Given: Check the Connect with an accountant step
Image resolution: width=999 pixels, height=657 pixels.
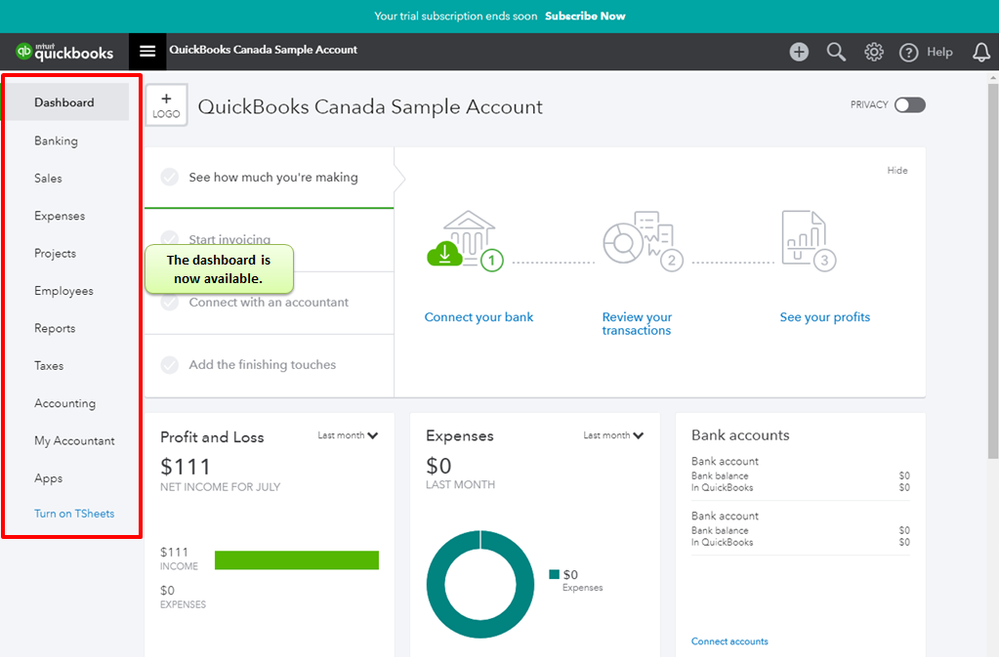Looking at the screenshot, I should 169,302.
